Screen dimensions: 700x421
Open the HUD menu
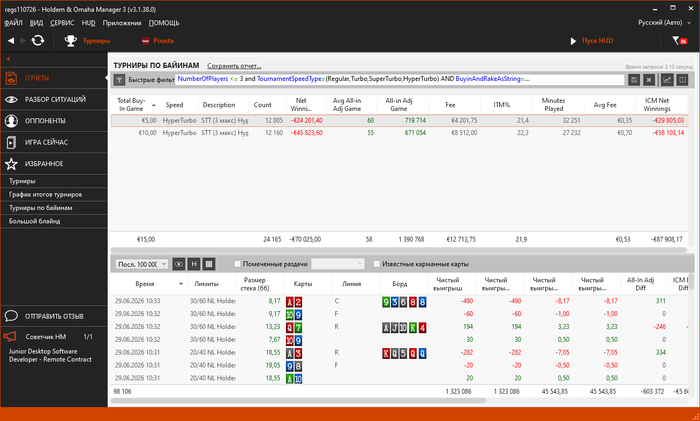point(88,23)
